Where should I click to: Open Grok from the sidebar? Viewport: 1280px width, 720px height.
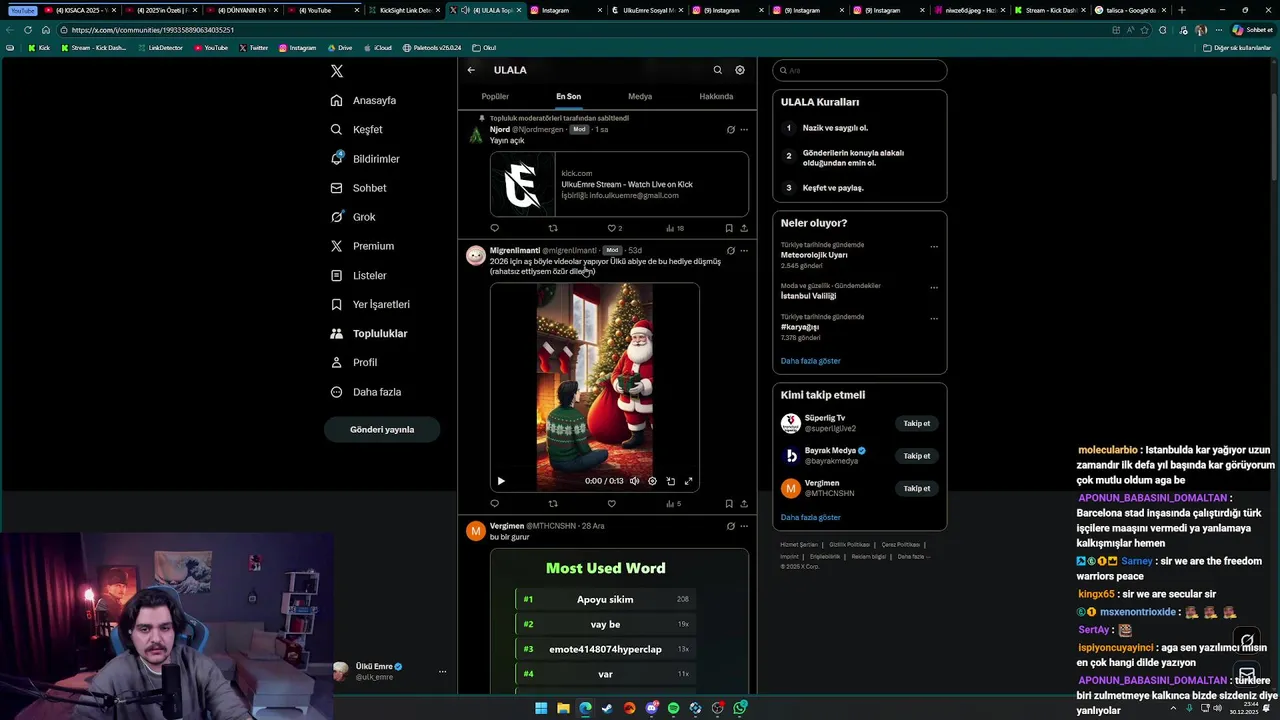click(353, 217)
